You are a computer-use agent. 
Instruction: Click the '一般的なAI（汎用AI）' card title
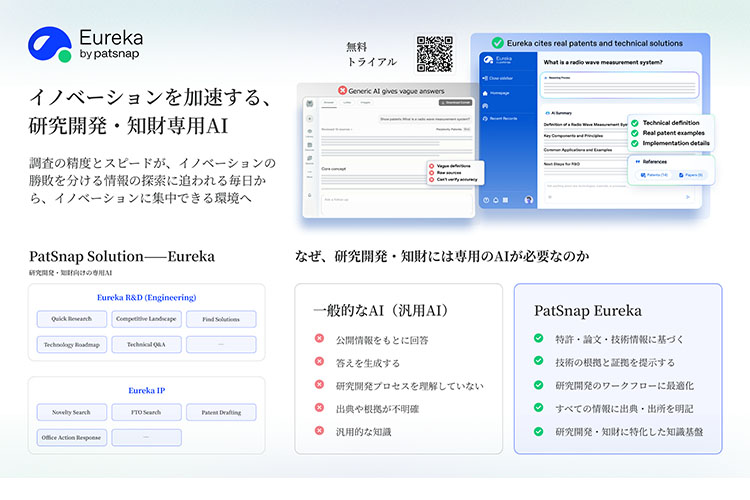coord(381,311)
